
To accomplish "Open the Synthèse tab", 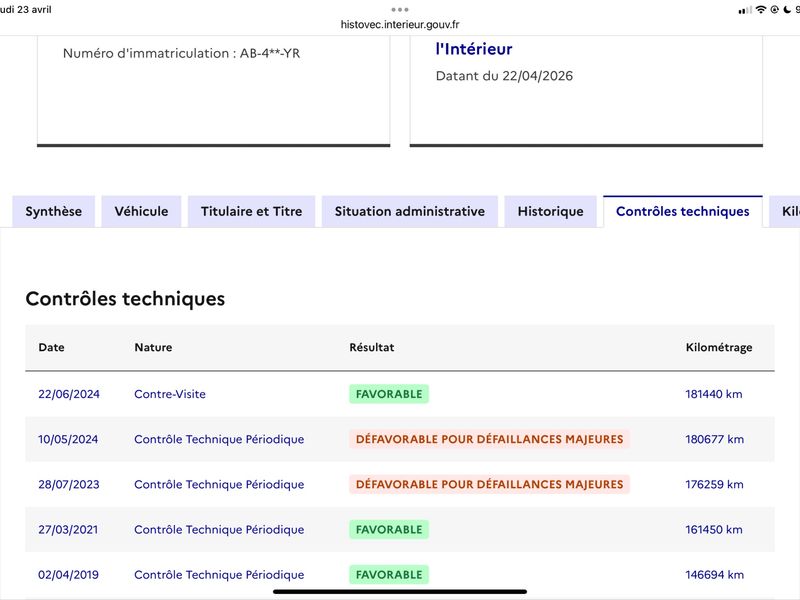I will pyautogui.click(x=54, y=211).
